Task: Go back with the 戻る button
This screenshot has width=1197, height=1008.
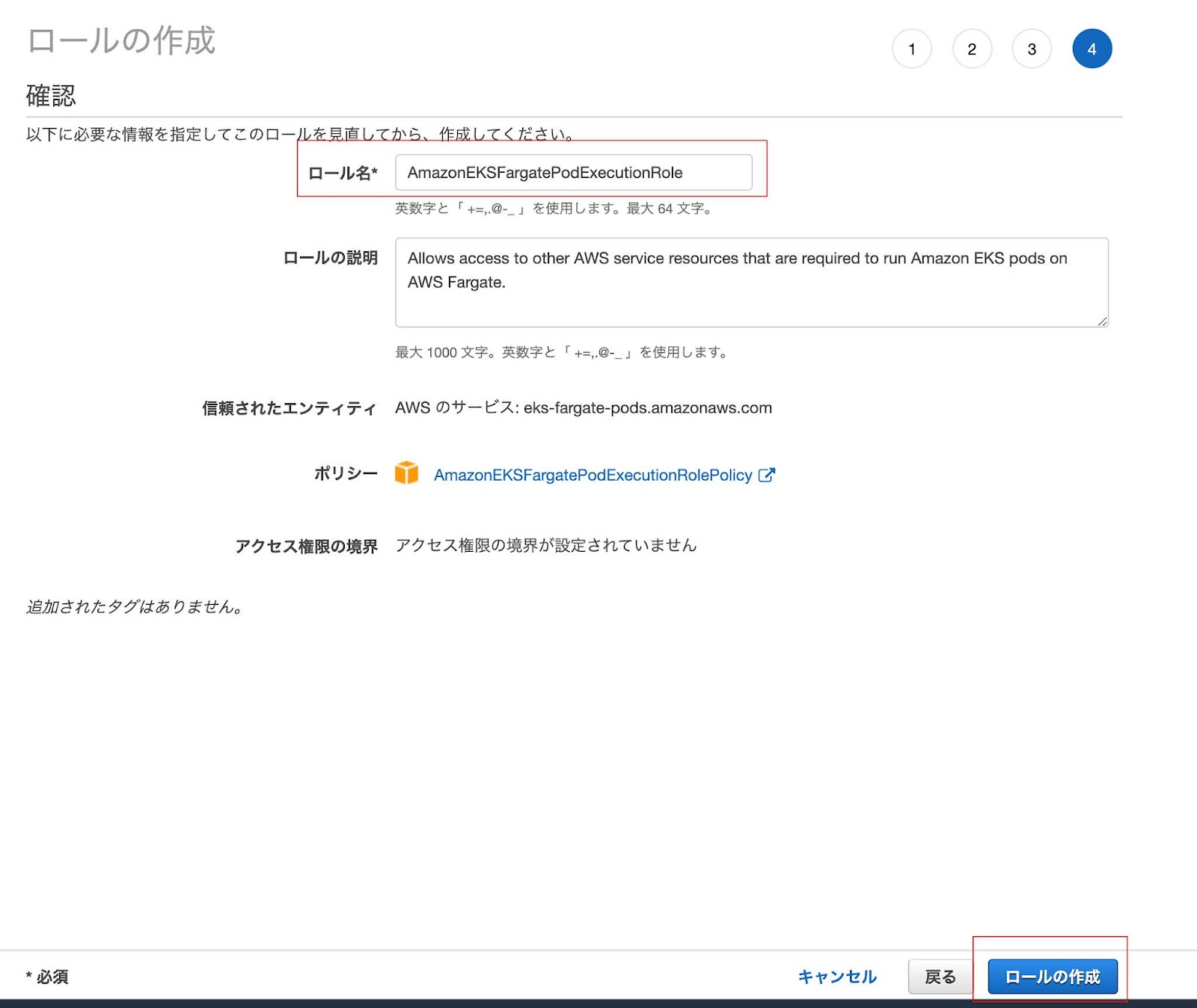Action: pos(940,977)
